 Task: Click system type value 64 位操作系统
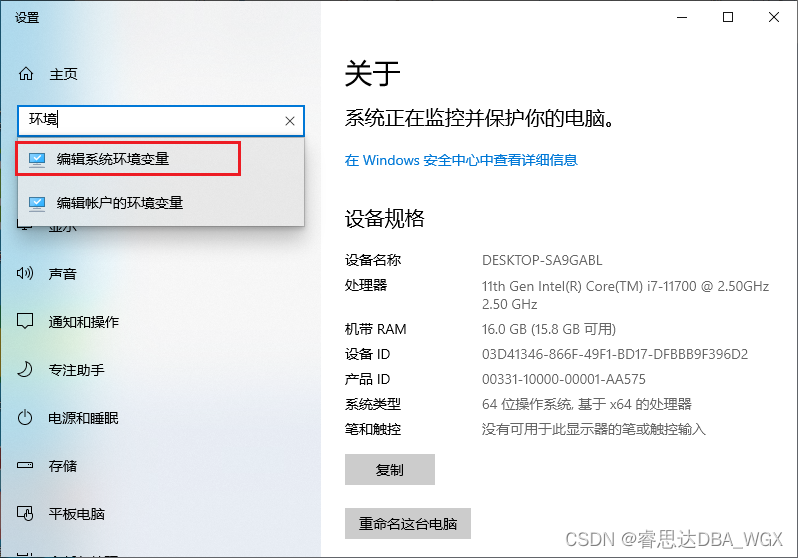pyautogui.click(x=586, y=404)
